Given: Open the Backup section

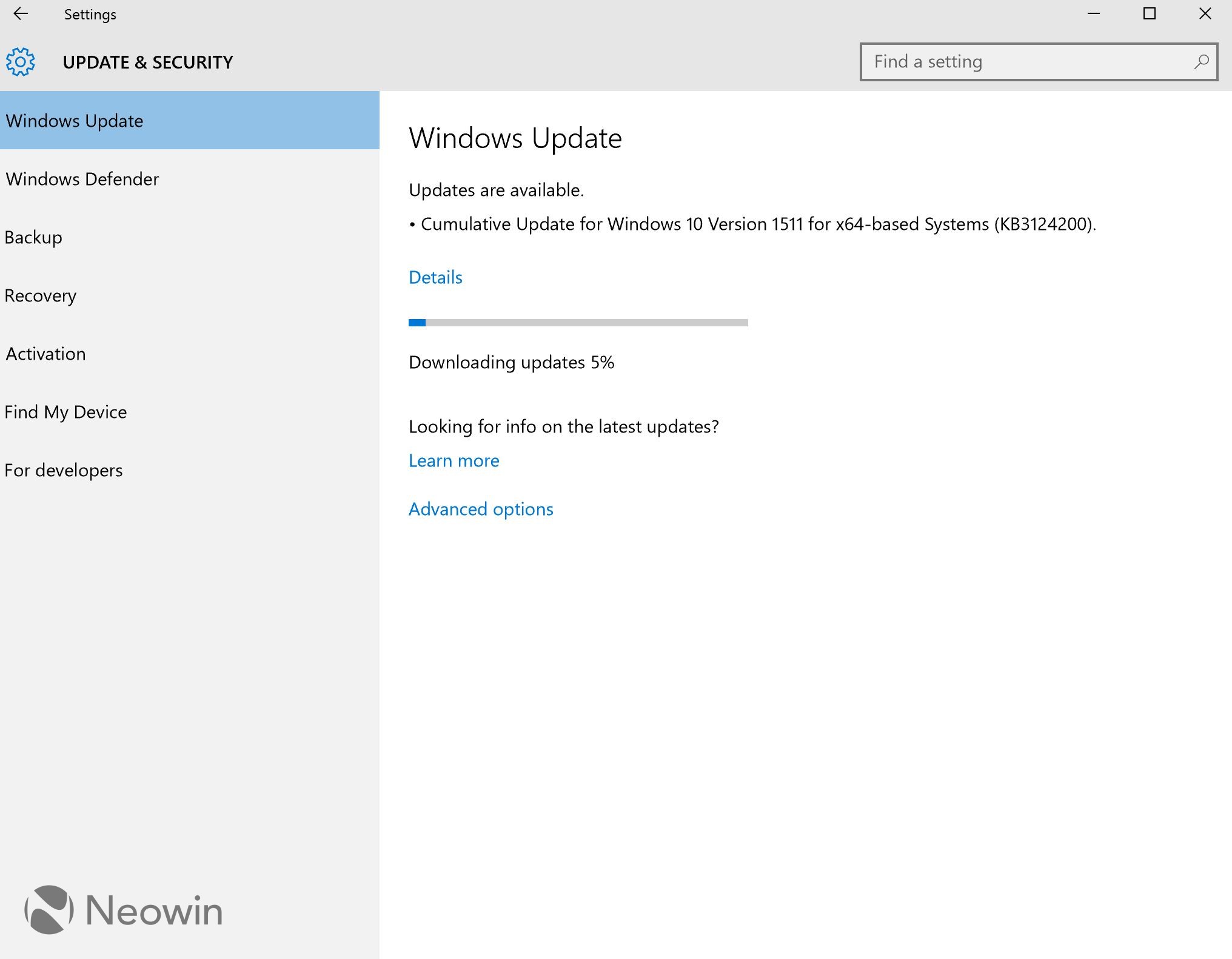Looking at the screenshot, I should (190, 237).
